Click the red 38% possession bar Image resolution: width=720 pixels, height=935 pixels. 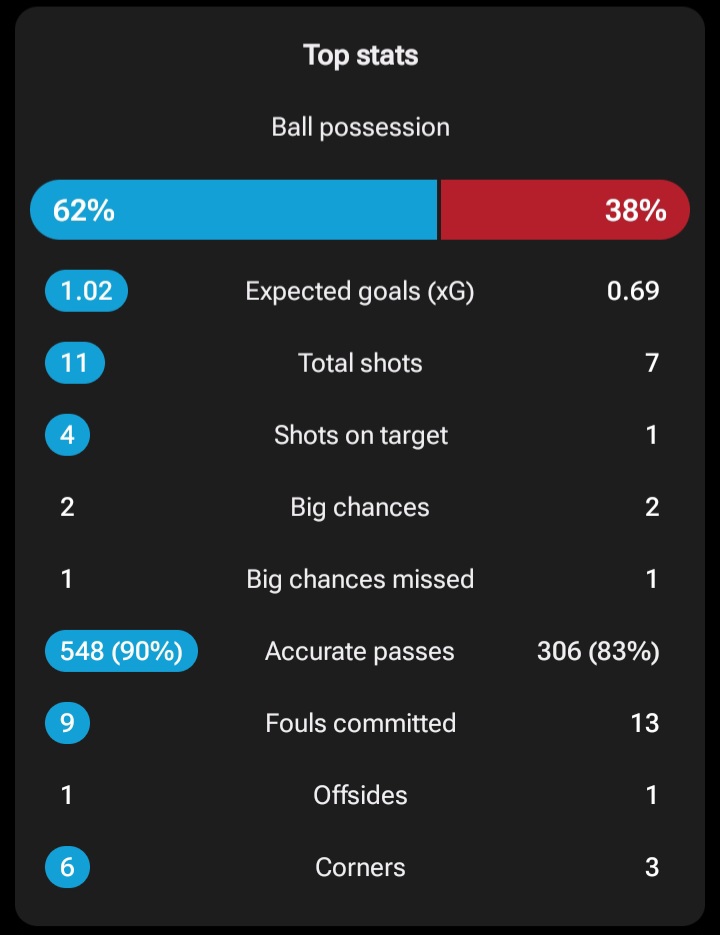[x=565, y=210]
